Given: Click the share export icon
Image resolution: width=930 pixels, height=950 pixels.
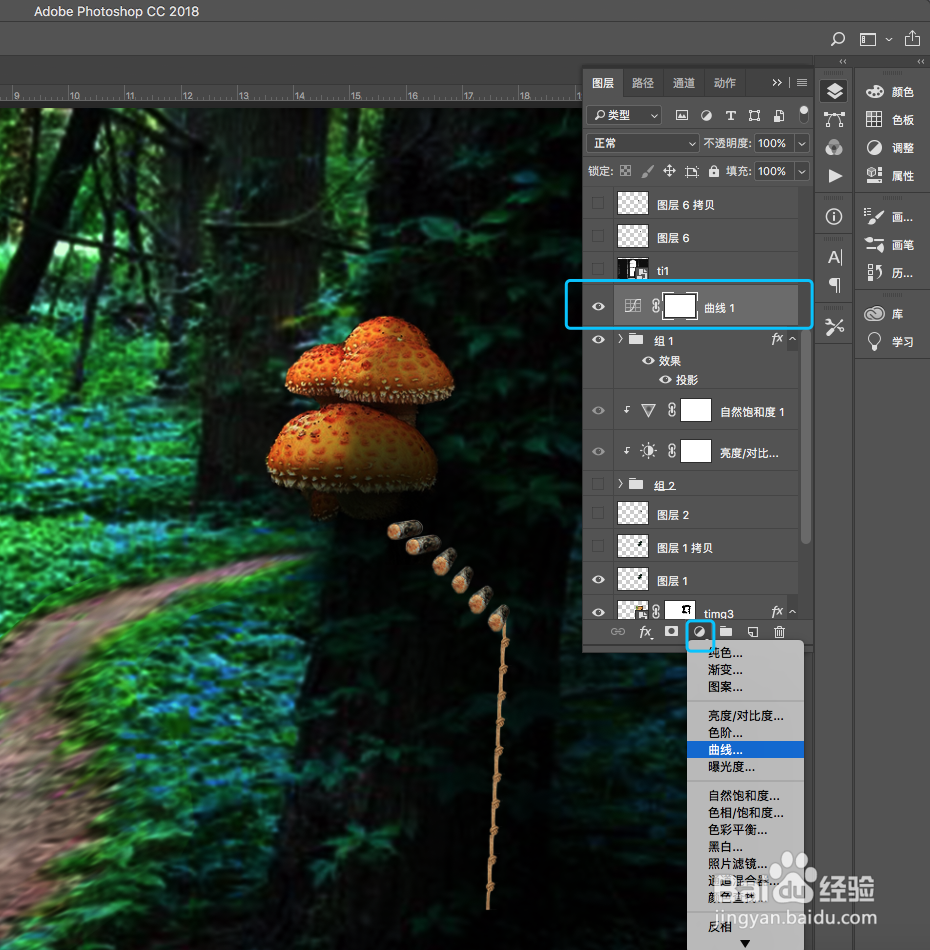Looking at the screenshot, I should point(912,38).
